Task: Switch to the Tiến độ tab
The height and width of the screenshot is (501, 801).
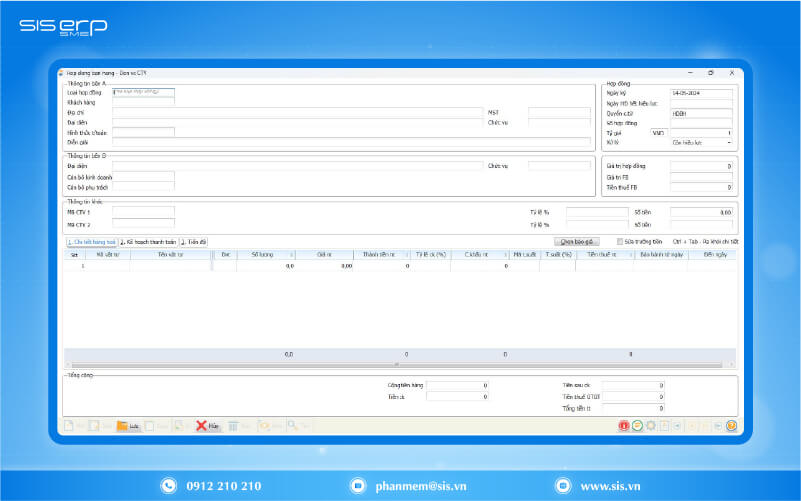Action: click(194, 241)
